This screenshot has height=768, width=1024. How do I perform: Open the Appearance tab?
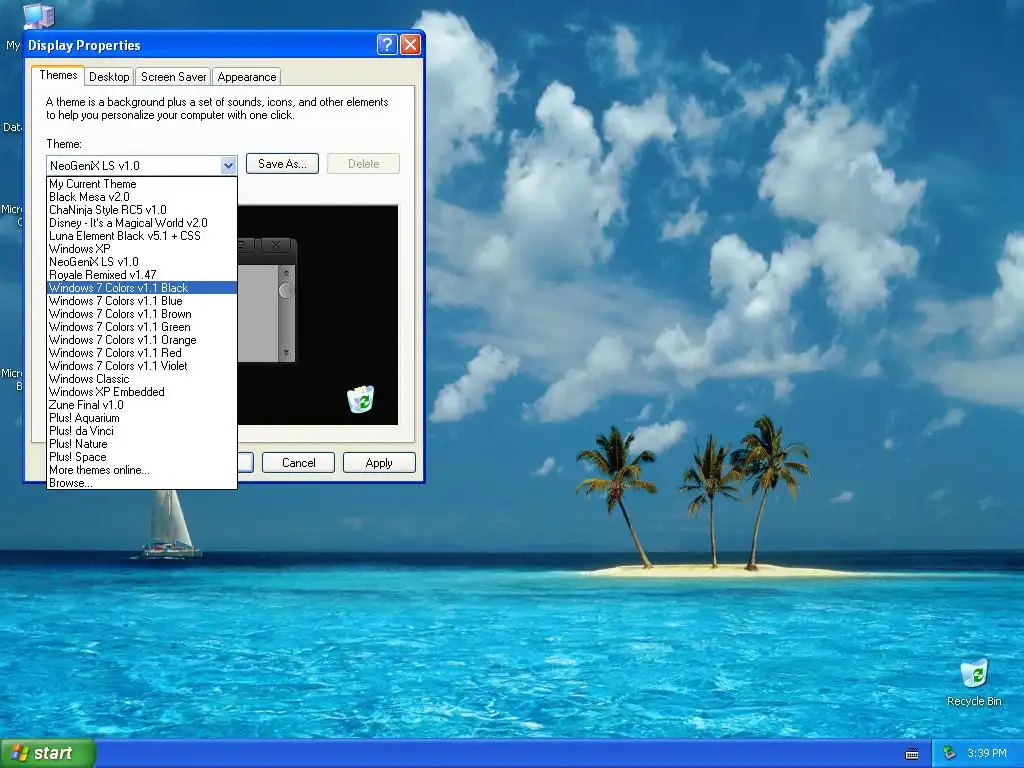(247, 77)
